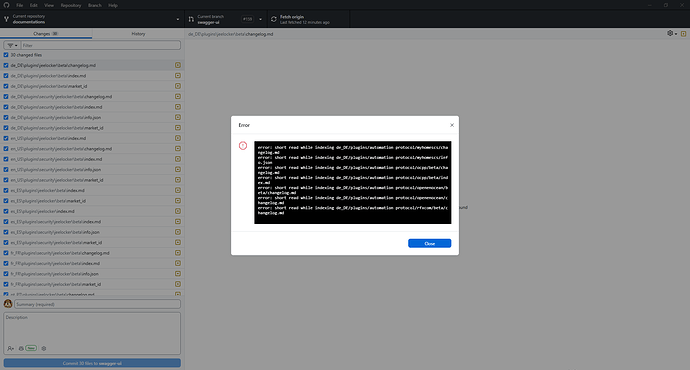The height and width of the screenshot is (370, 690).
Task: Click modified icon for de_DE security market_id
Action: (178, 128)
